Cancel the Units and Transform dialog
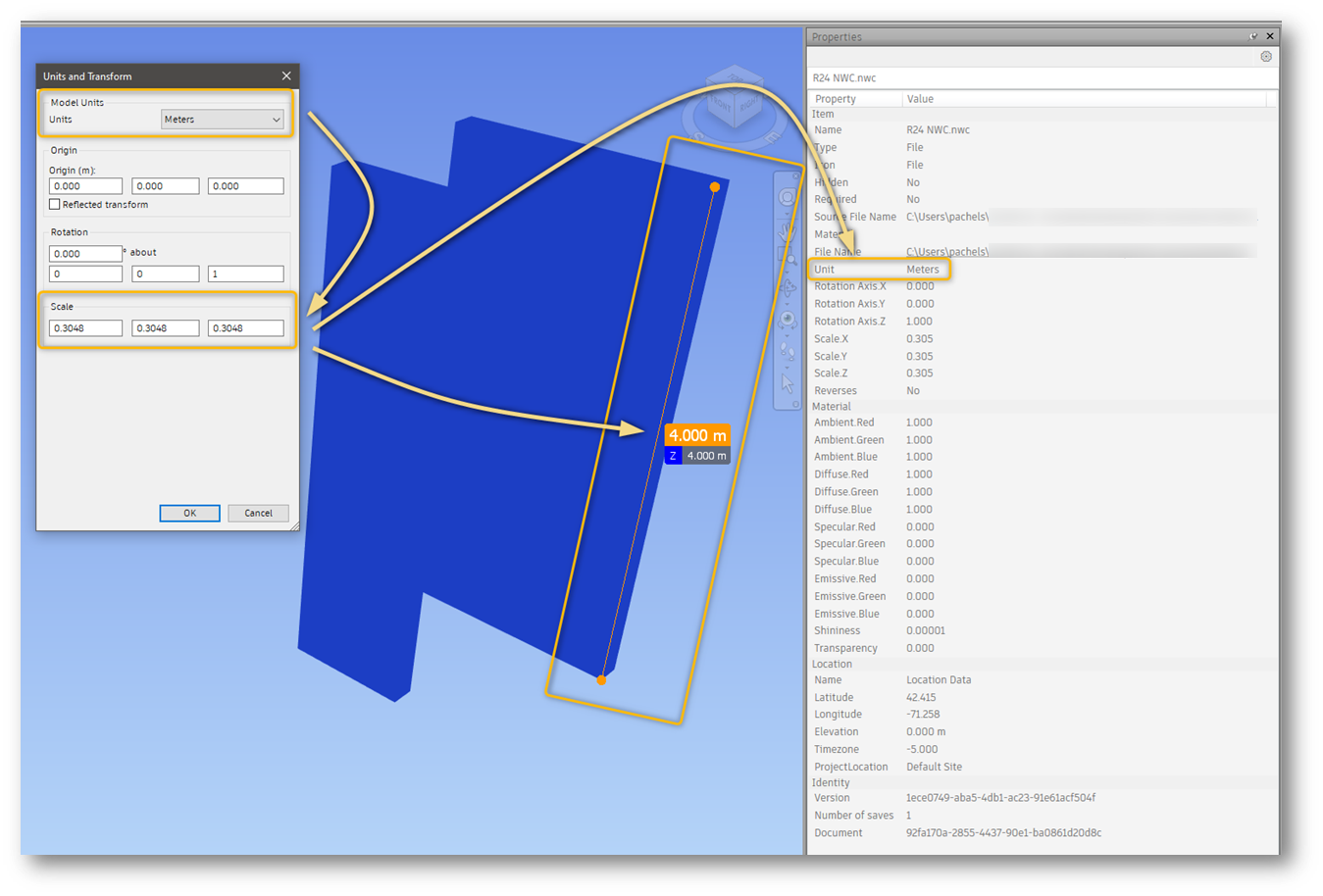 (x=257, y=513)
